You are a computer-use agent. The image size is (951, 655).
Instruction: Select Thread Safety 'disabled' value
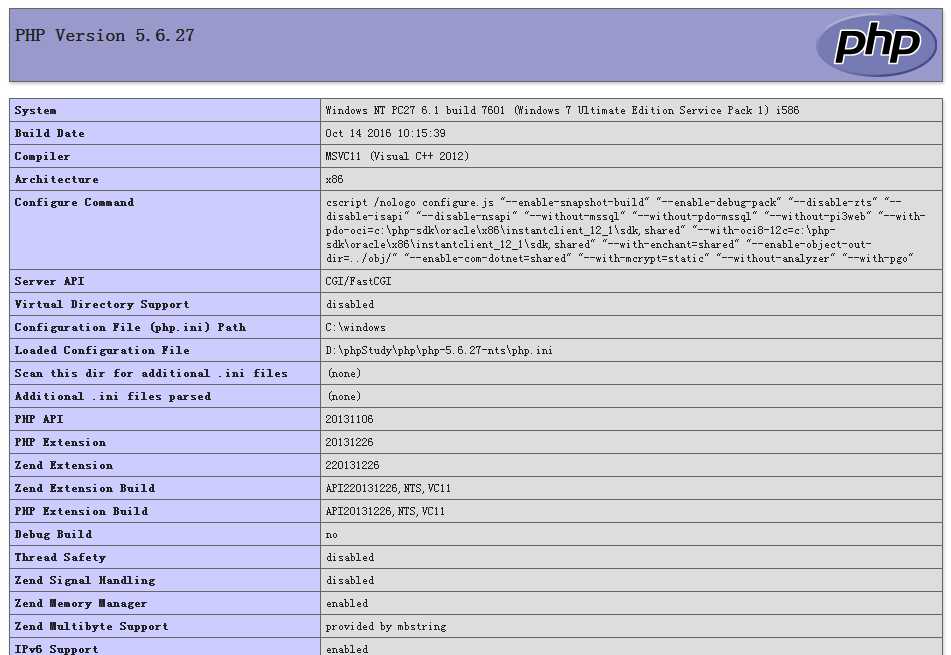tap(350, 557)
